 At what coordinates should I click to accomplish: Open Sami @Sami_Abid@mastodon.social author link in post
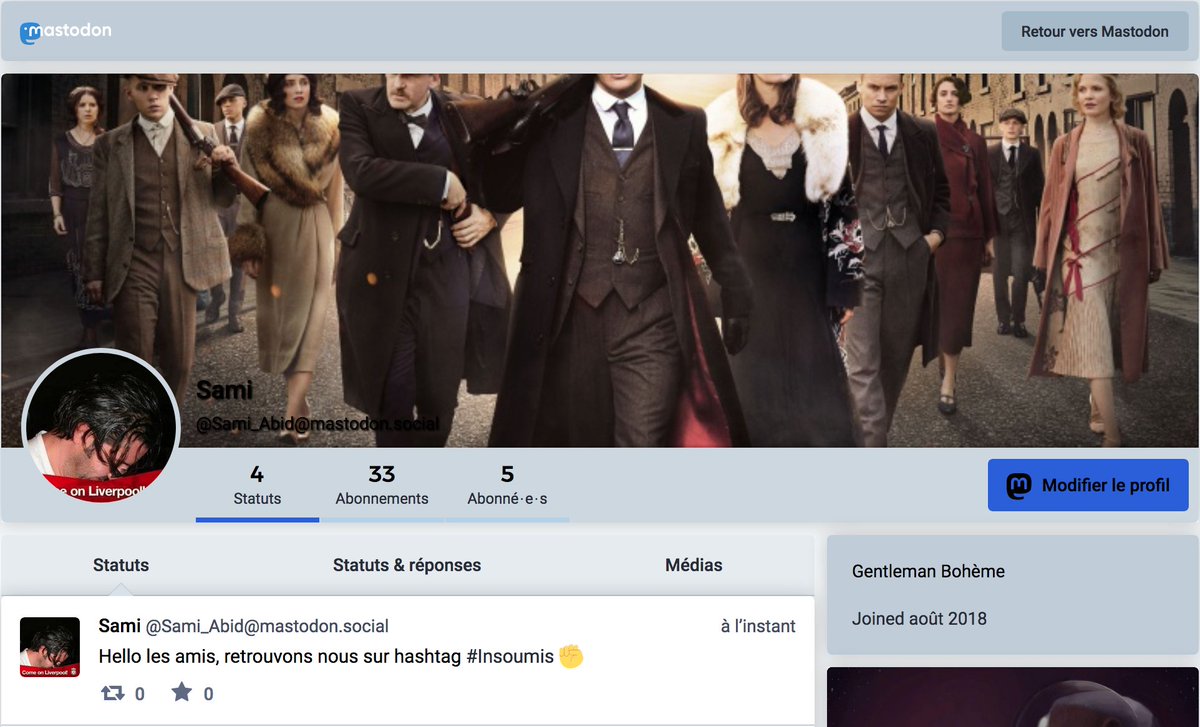(244, 626)
